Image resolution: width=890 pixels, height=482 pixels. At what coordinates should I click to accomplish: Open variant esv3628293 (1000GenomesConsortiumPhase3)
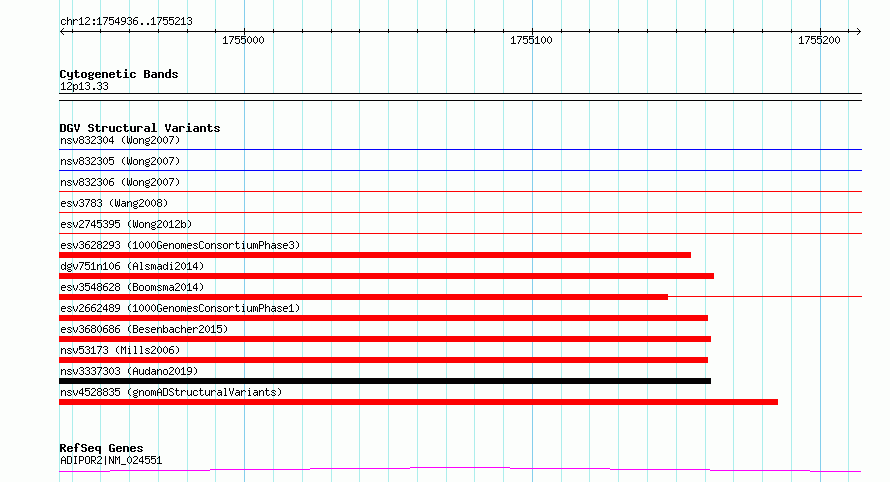[180, 245]
